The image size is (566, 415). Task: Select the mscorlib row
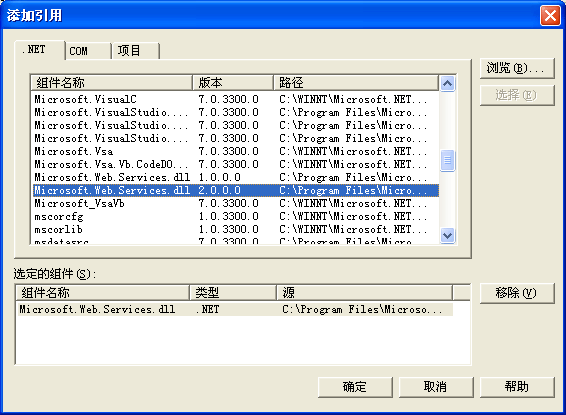tap(236, 229)
